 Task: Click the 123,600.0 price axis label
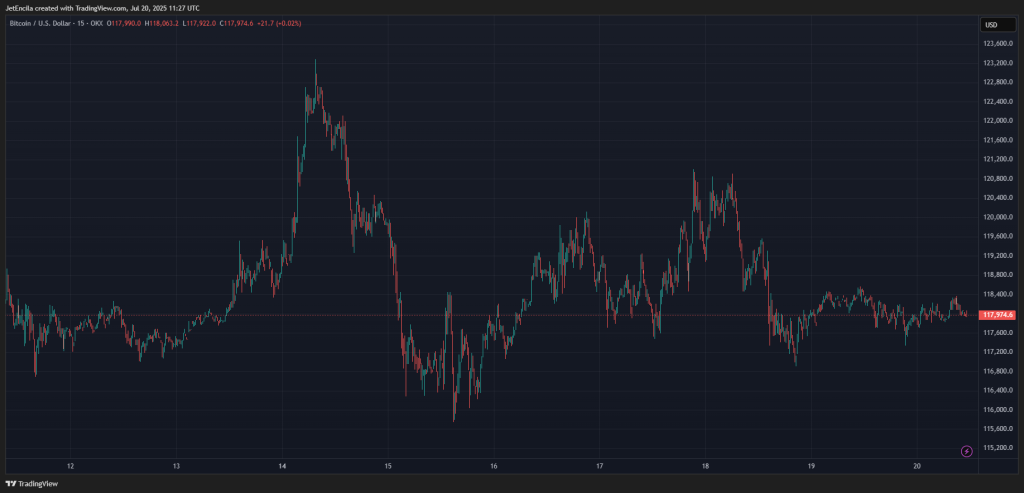[x=998, y=44]
